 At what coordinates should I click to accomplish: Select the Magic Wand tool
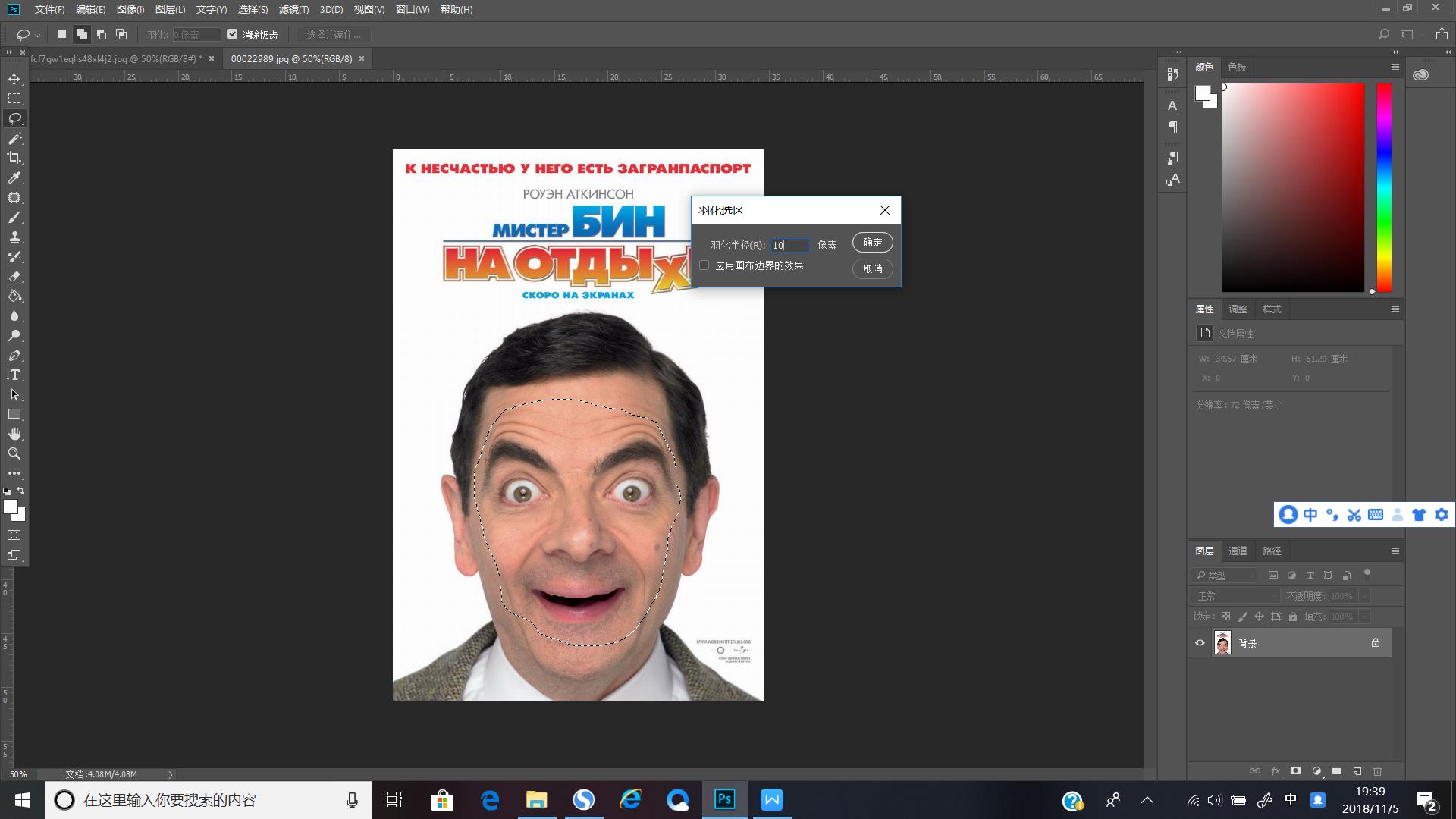[x=14, y=138]
